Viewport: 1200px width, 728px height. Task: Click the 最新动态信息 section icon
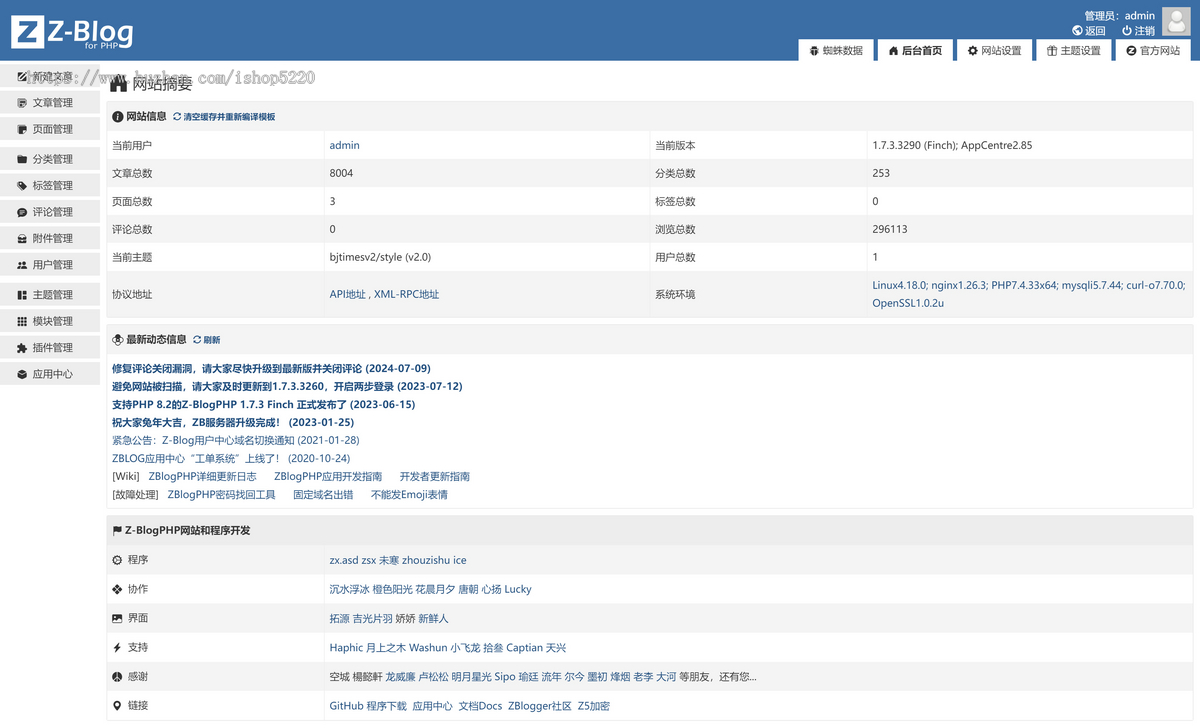click(x=118, y=340)
